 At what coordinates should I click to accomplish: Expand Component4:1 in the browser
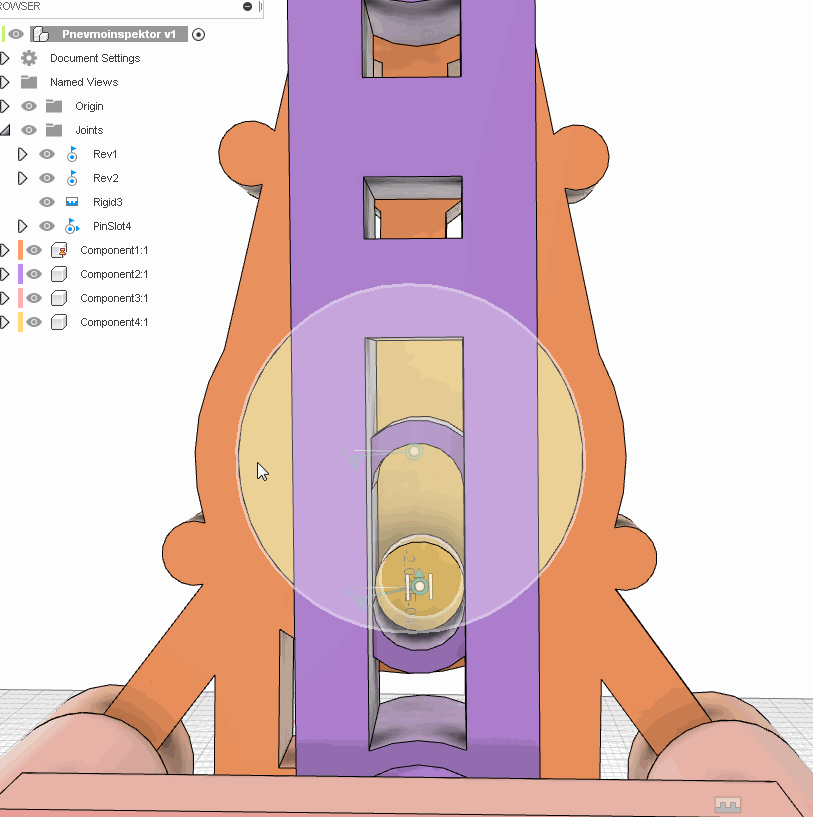pyautogui.click(x=5, y=322)
